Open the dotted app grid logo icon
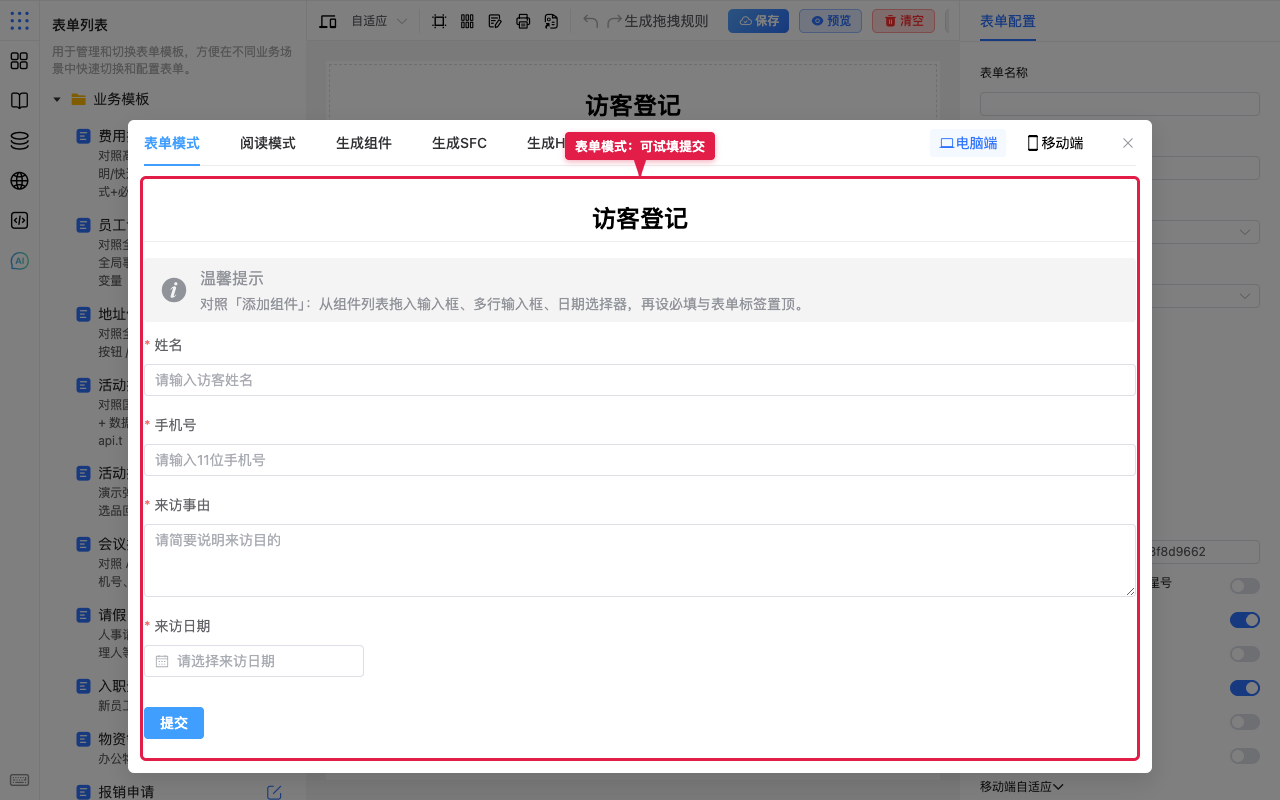1280x800 pixels. click(x=19, y=20)
